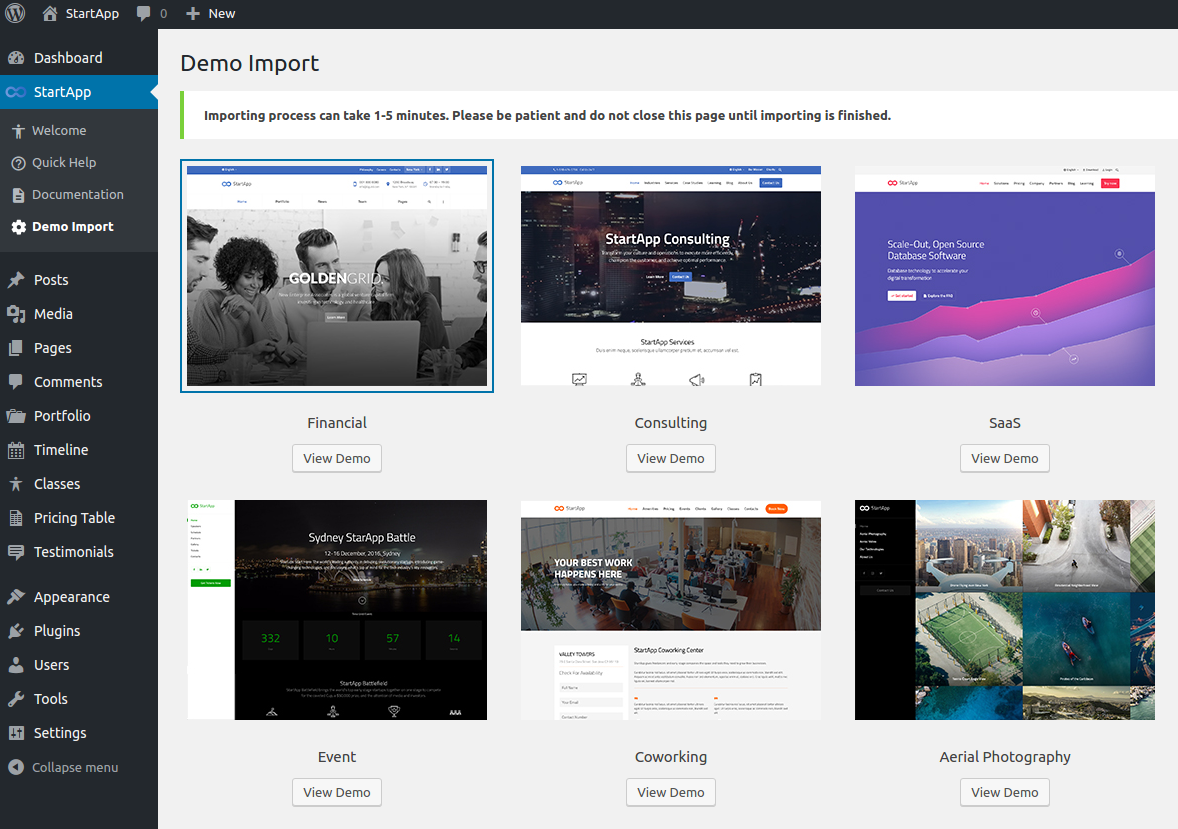1178x829 pixels.
Task: Open Appearance in the sidebar
Action: coord(79,597)
